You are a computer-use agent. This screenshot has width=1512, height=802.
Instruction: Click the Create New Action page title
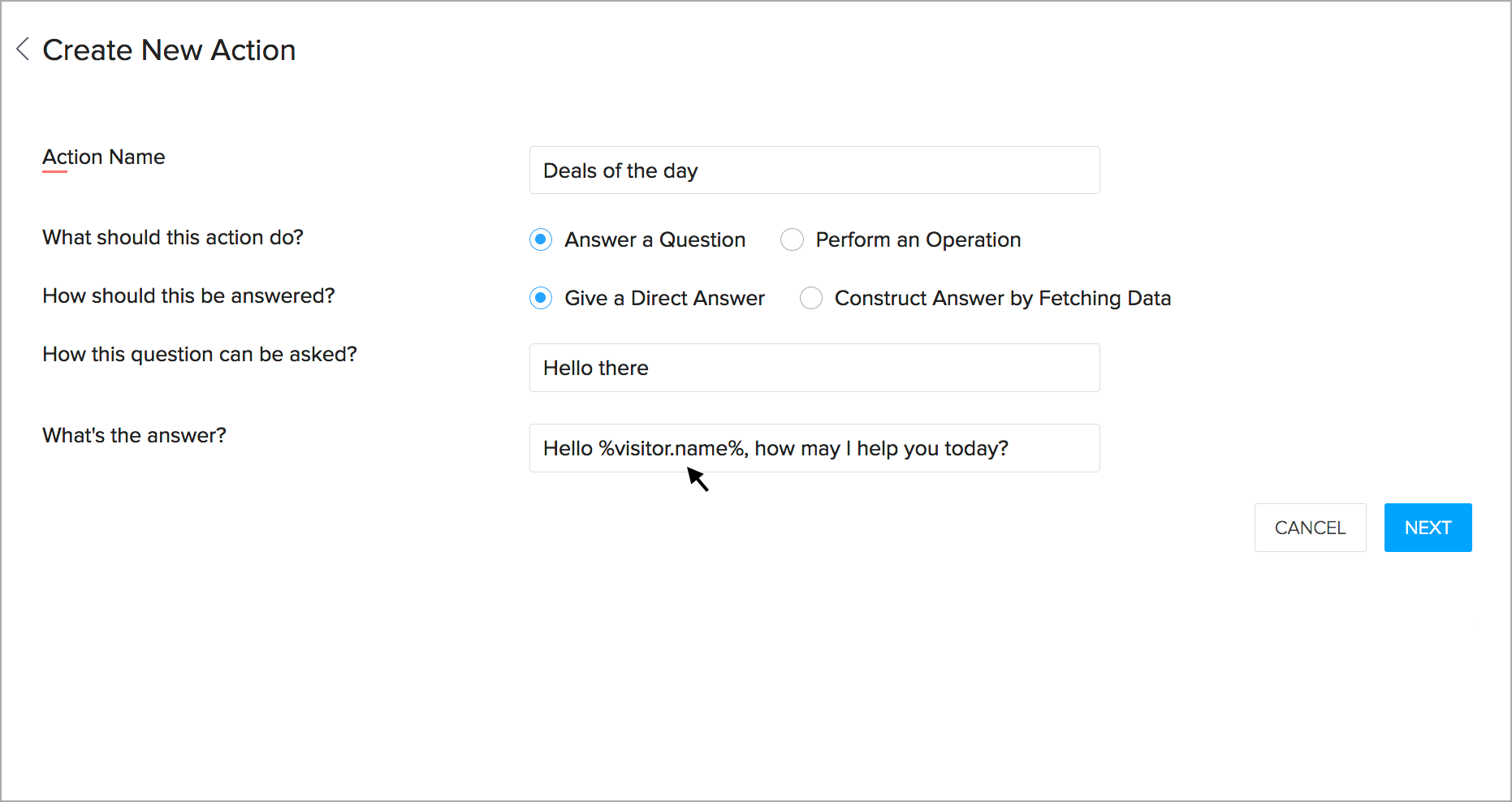[169, 50]
